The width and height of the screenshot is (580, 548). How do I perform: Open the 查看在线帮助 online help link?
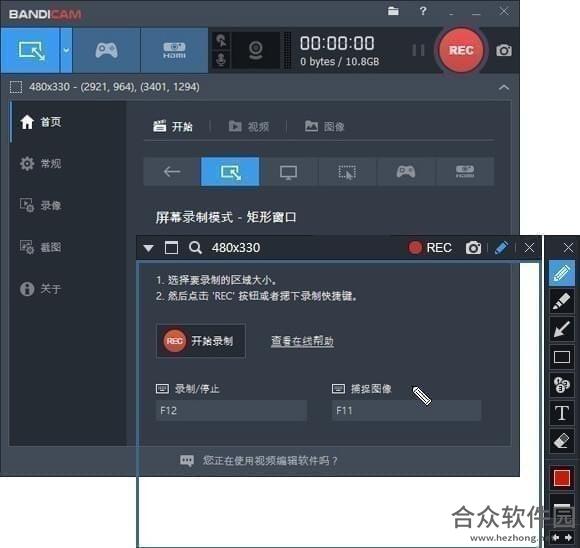tap(302, 341)
